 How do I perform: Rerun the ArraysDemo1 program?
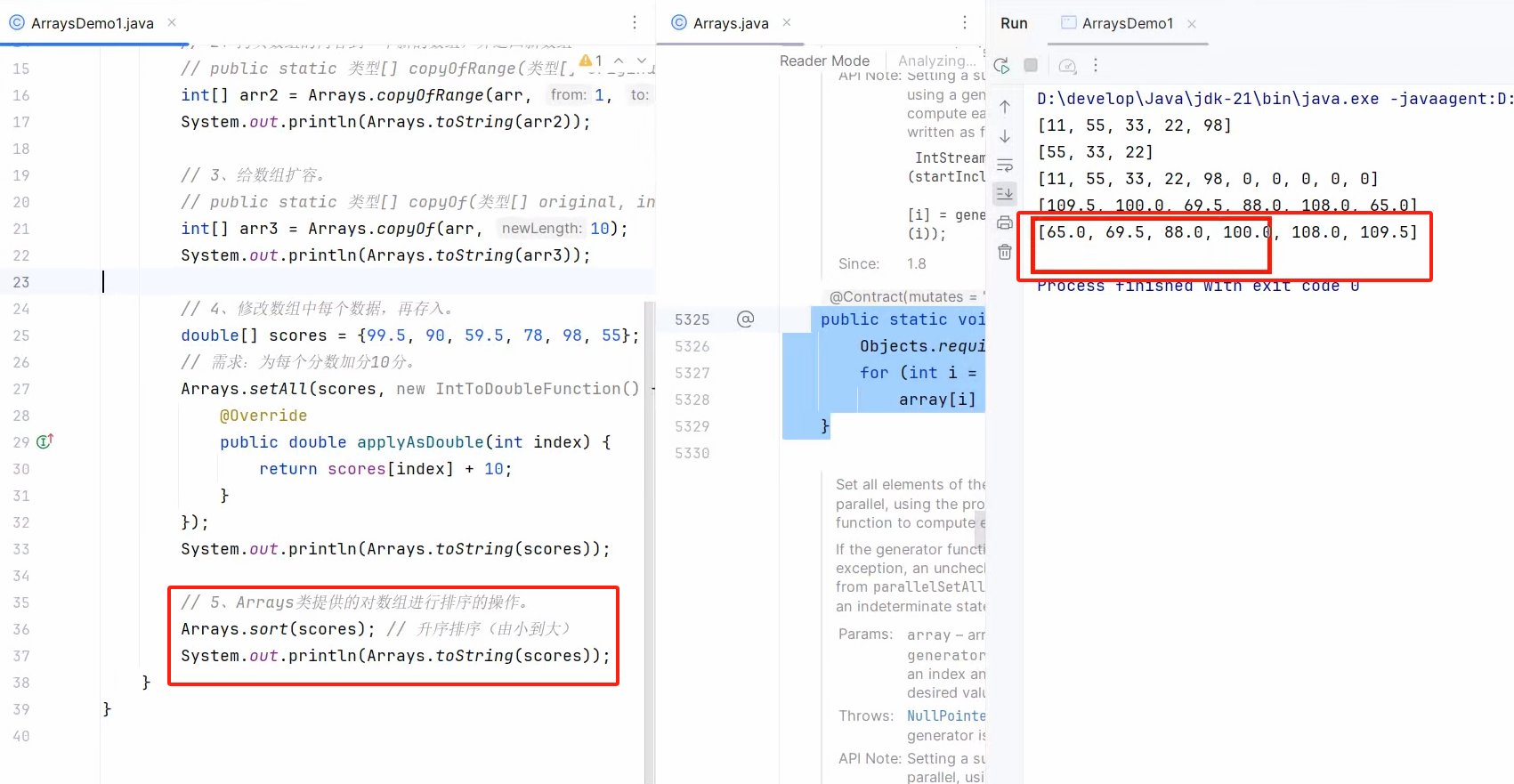[1001, 66]
